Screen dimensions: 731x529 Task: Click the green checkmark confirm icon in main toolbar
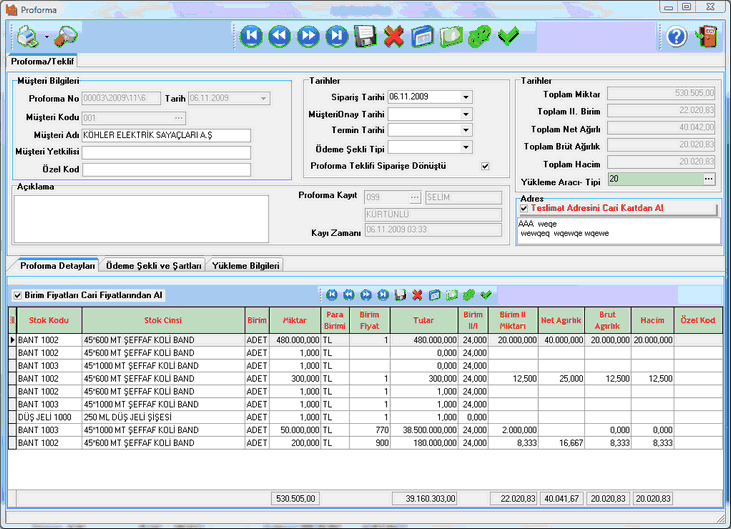pos(508,36)
